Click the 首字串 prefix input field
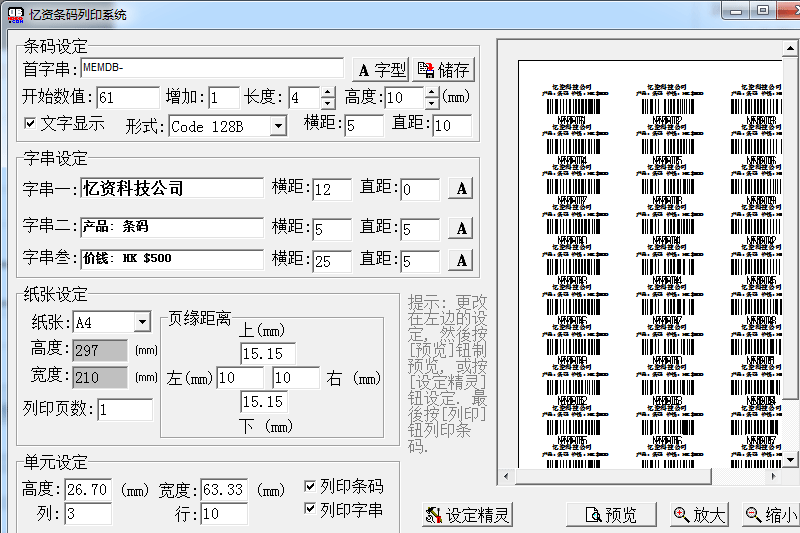 212,68
